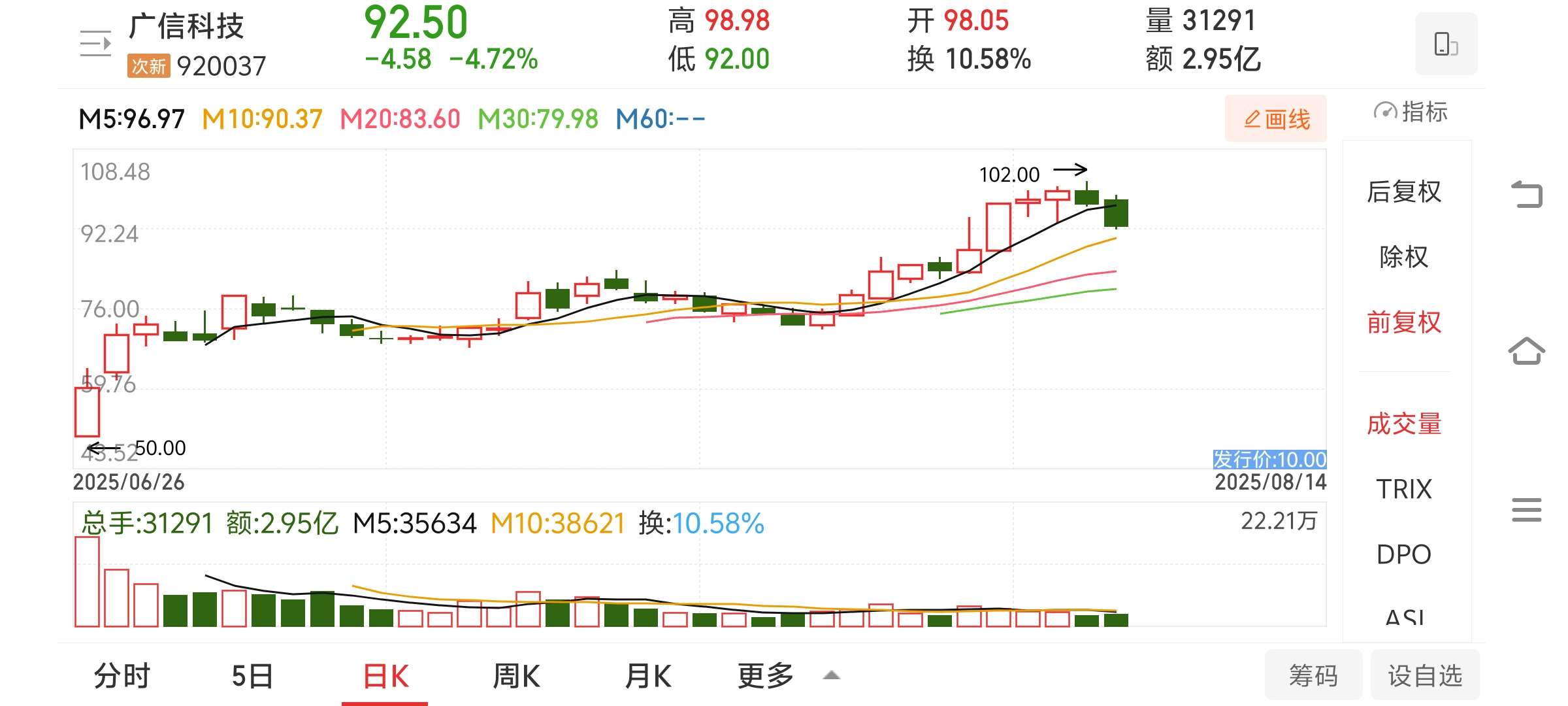Select 成交量 volume indicator
The image size is (1568, 706).
pos(1404,424)
